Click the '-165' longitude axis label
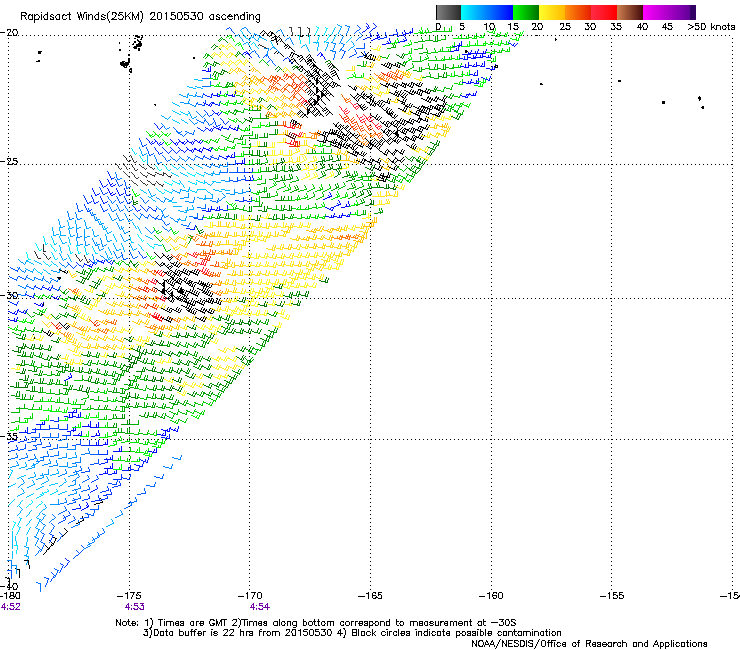Viewport: 740px width, 650px height. [370, 596]
